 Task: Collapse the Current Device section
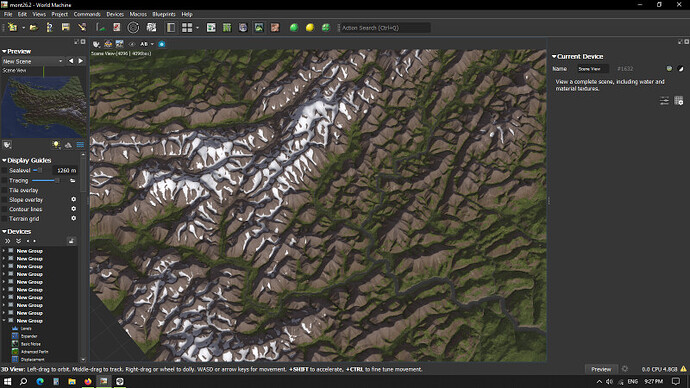pyautogui.click(x=554, y=57)
